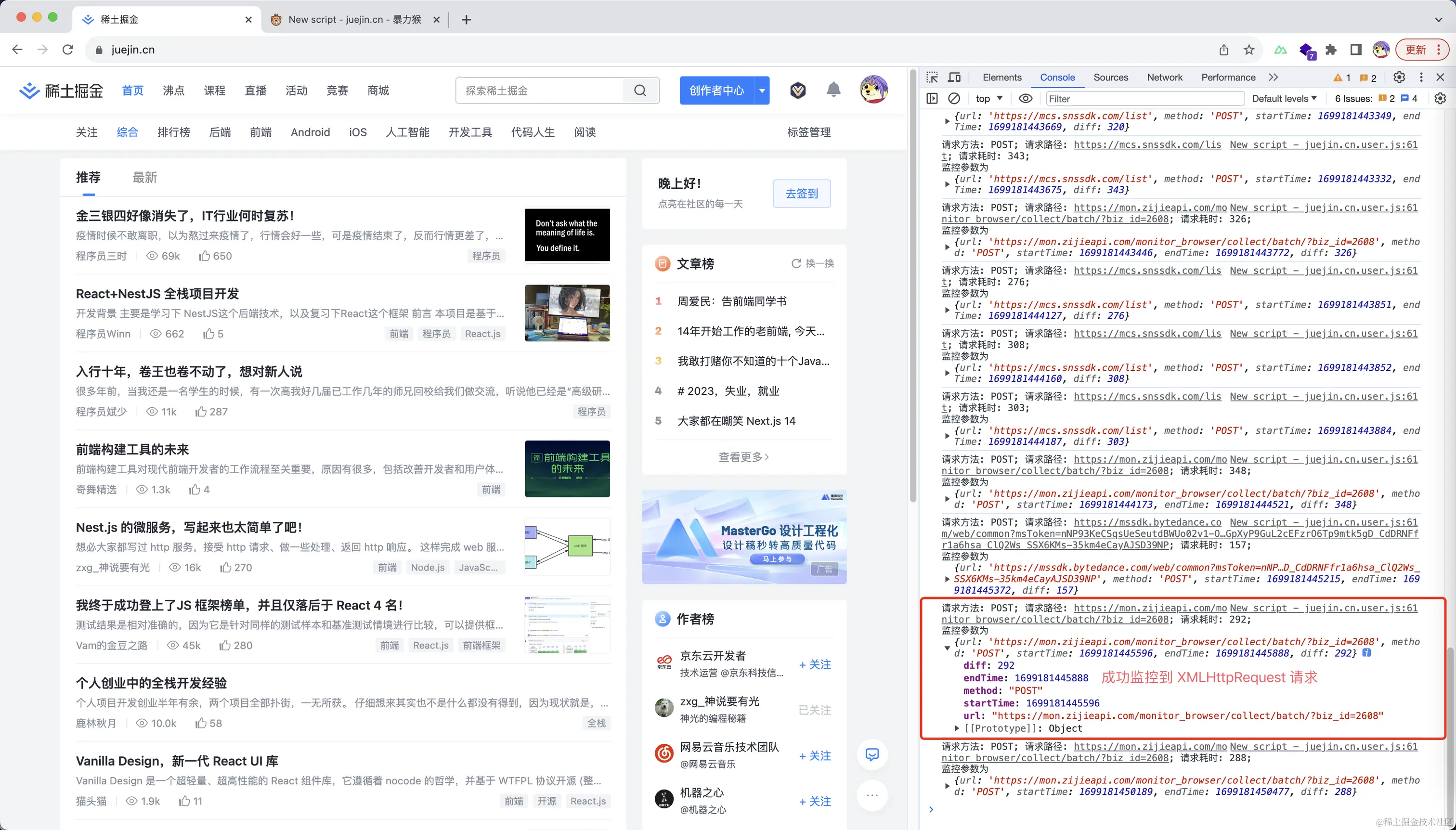The width and height of the screenshot is (1456, 830).
Task: Create a live expression with the eye icon
Action: [x=1026, y=98]
